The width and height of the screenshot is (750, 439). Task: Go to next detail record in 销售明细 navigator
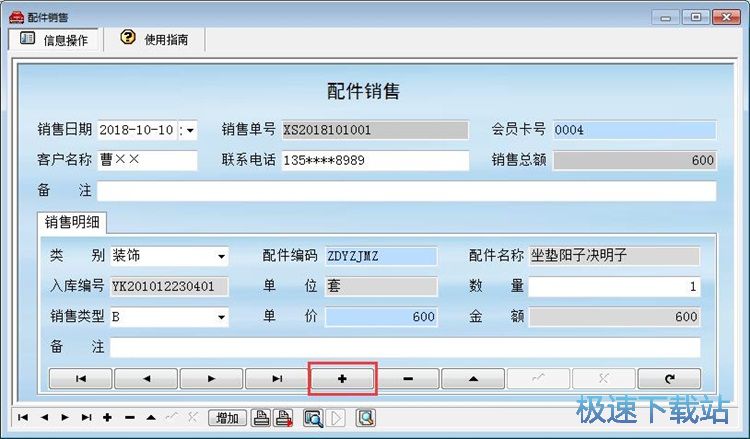211,379
